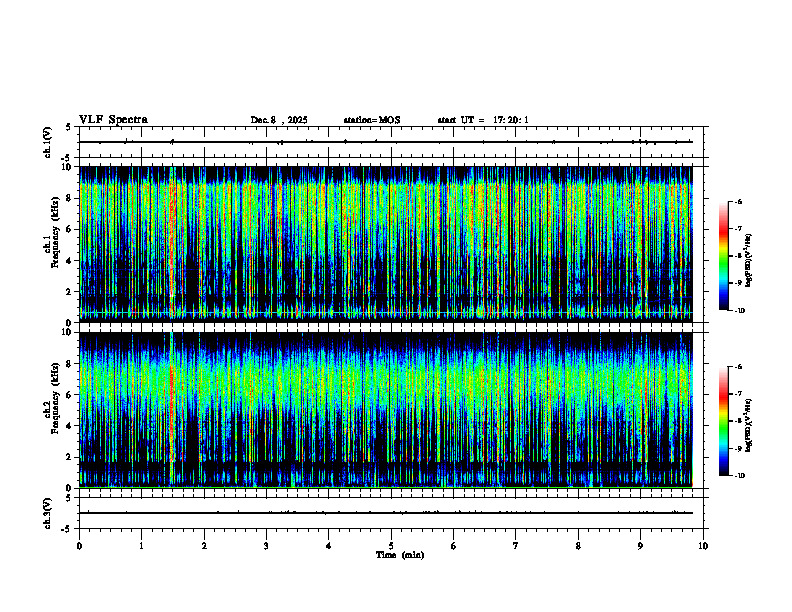Click the "-9" label on ch.2 color scale
The image size is (792, 612).
[737, 448]
